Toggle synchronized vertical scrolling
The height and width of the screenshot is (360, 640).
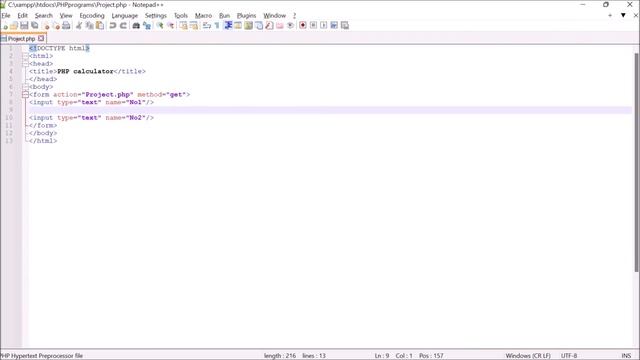pyautogui.click(x=183, y=26)
